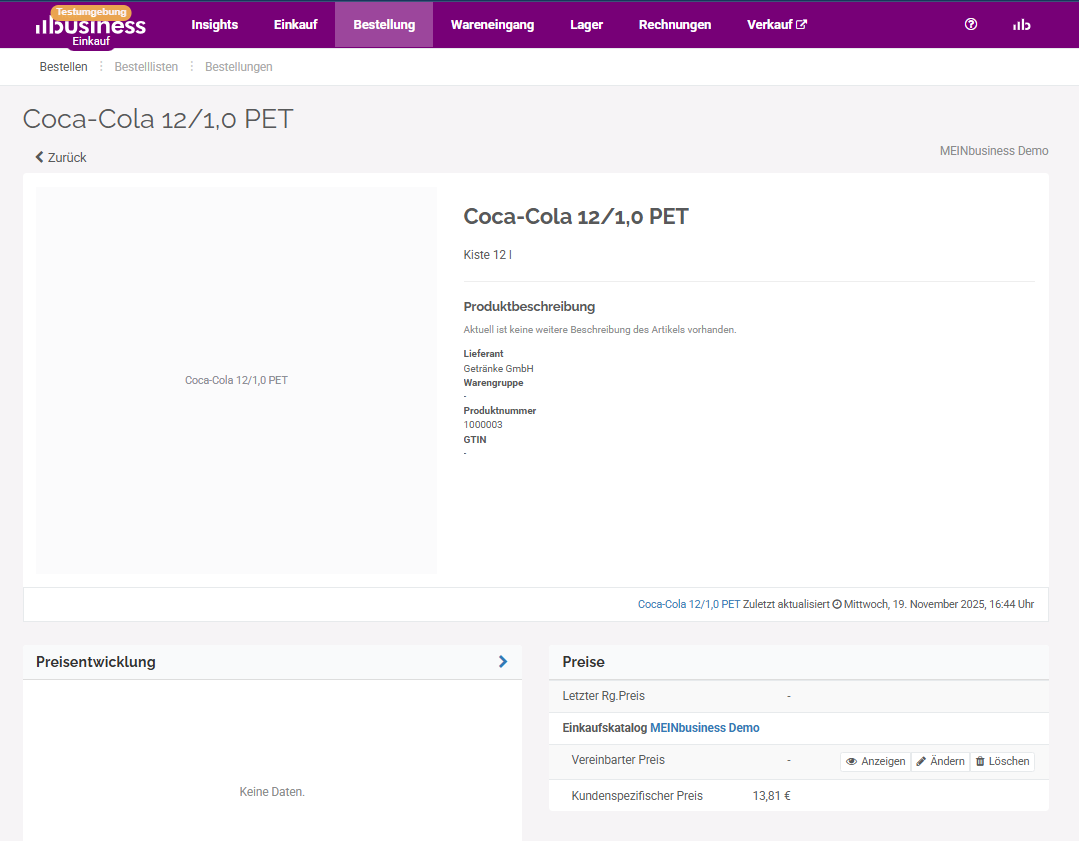Open the app switcher bars icon
This screenshot has height=841, width=1079.
[1021, 25]
